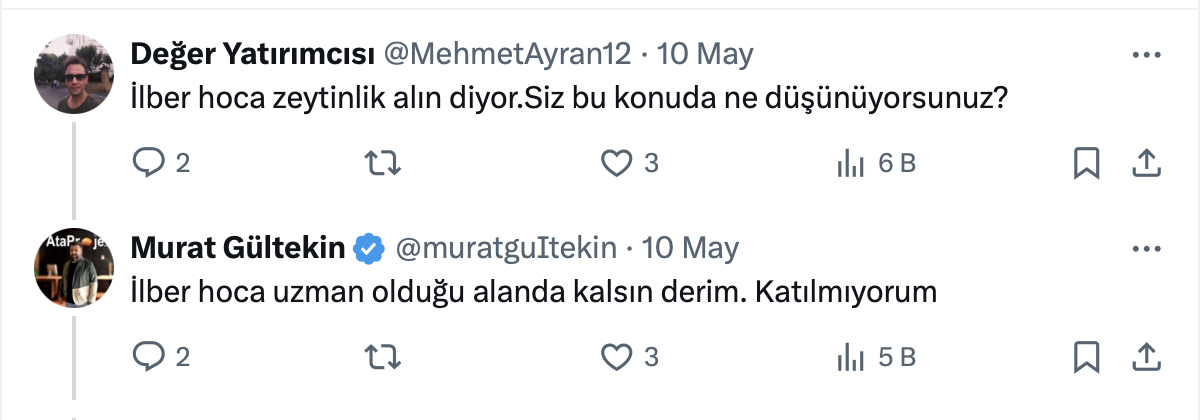Reply to Murat Gültekin's tweet
Viewport: 1204px width, 420px height.
coord(147,356)
